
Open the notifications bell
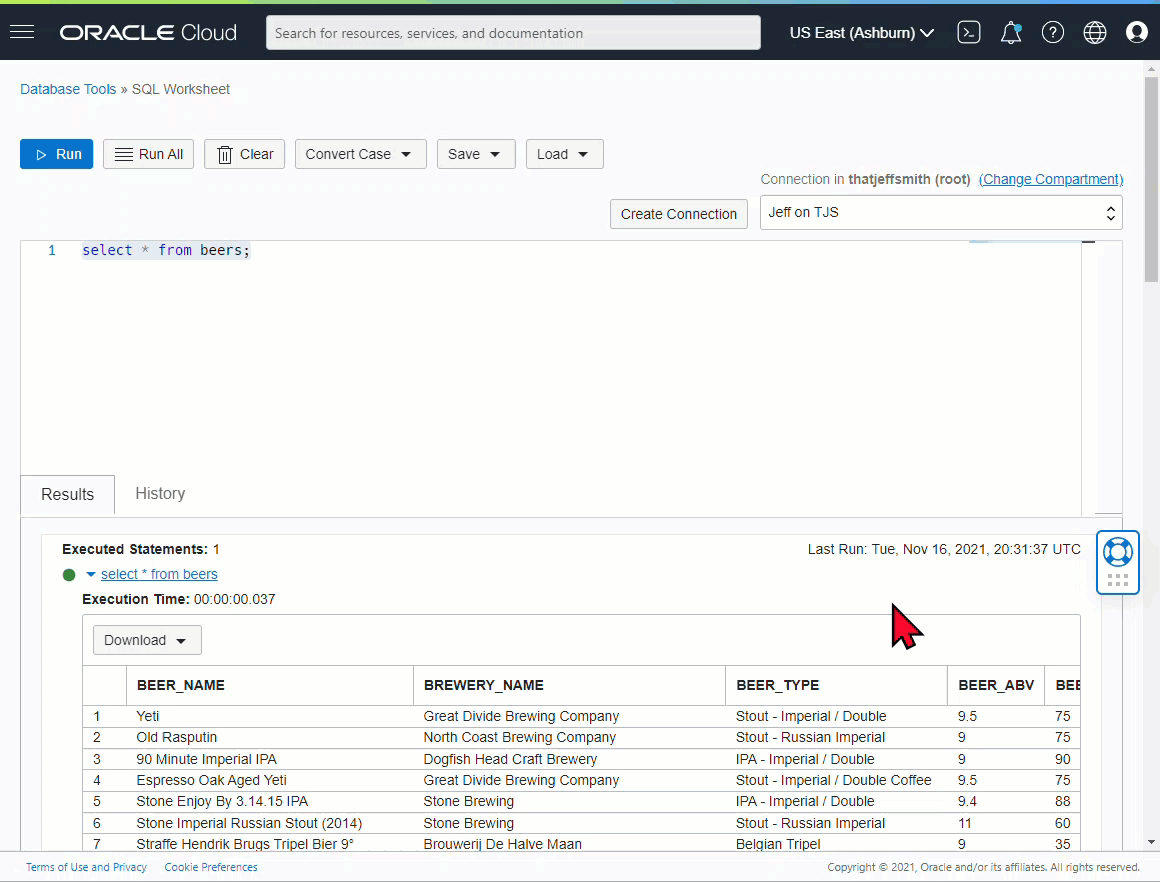[x=1011, y=33]
